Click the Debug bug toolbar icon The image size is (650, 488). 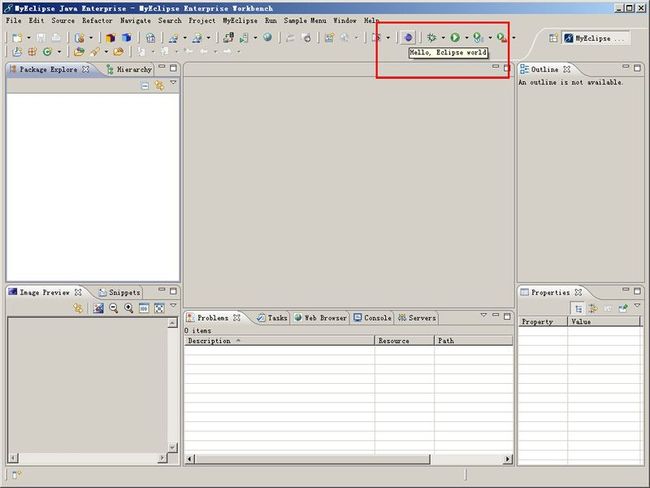pyautogui.click(x=432, y=38)
